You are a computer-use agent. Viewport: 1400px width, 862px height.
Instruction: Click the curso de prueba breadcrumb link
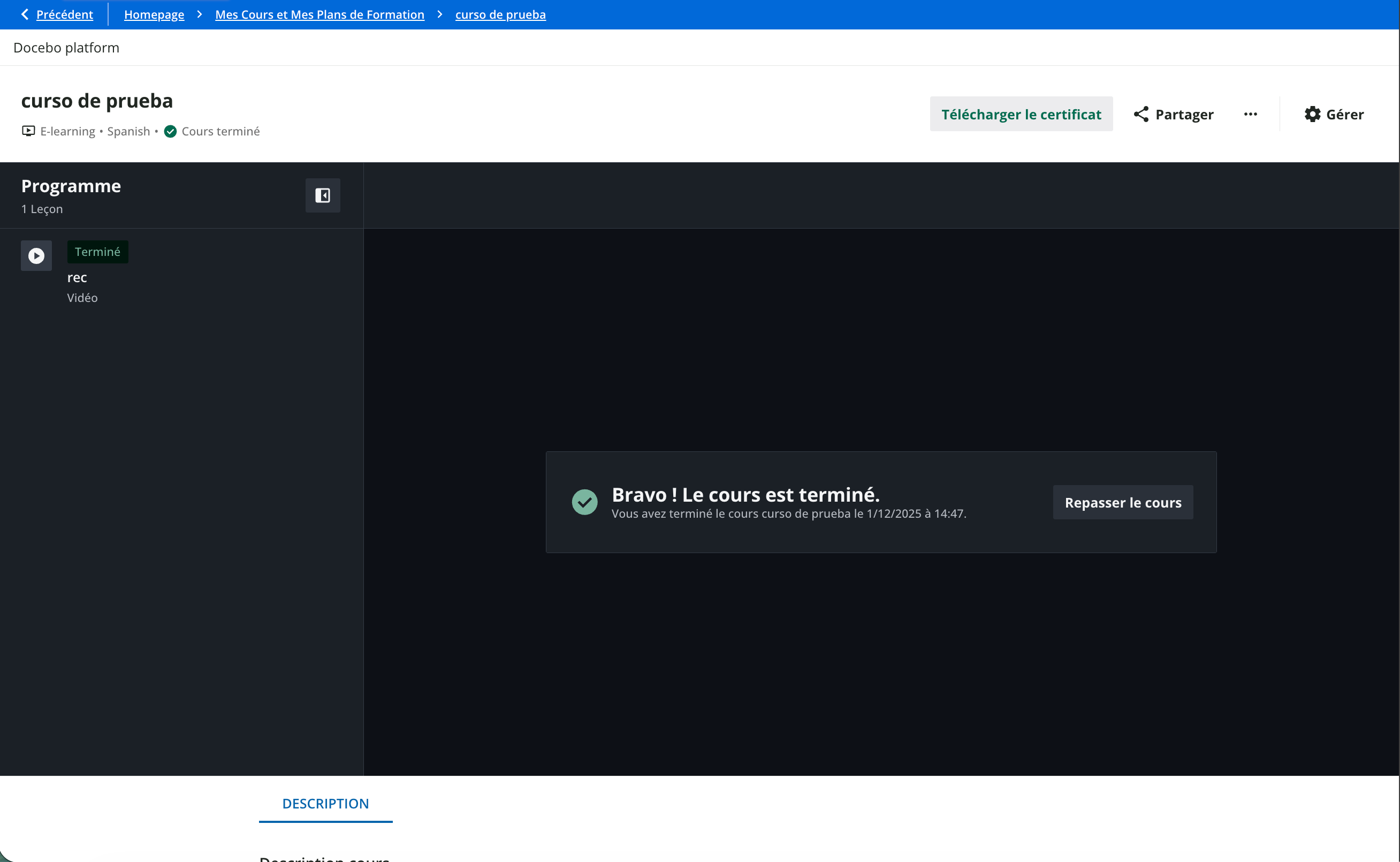tap(500, 14)
